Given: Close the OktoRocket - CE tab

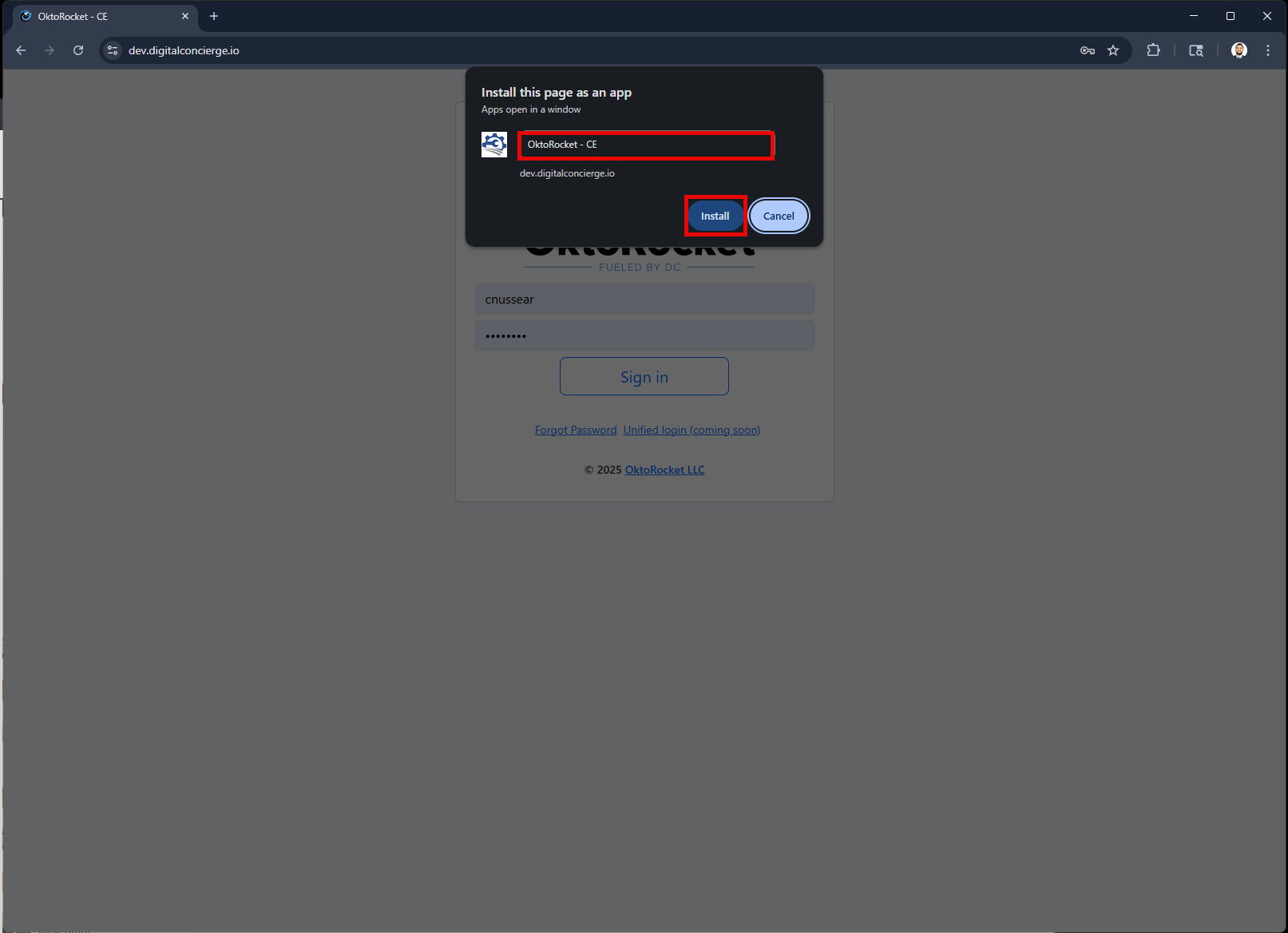Looking at the screenshot, I should (x=185, y=16).
